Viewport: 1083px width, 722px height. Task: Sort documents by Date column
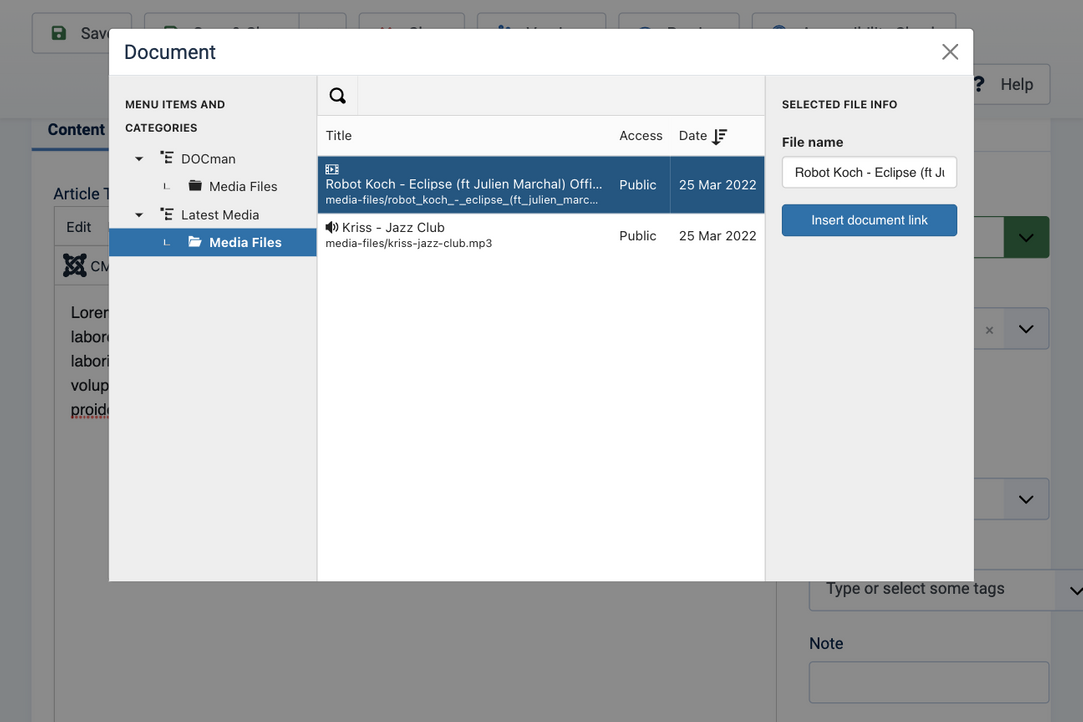coord(692,135)
